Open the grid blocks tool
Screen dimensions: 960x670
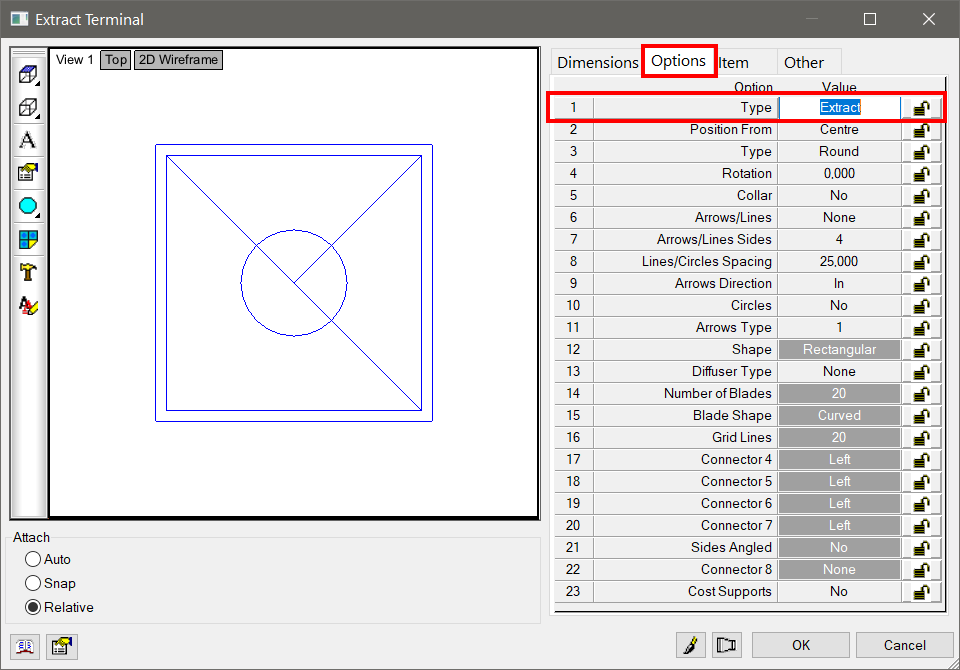pyautogui.click(x=27, y=239)
